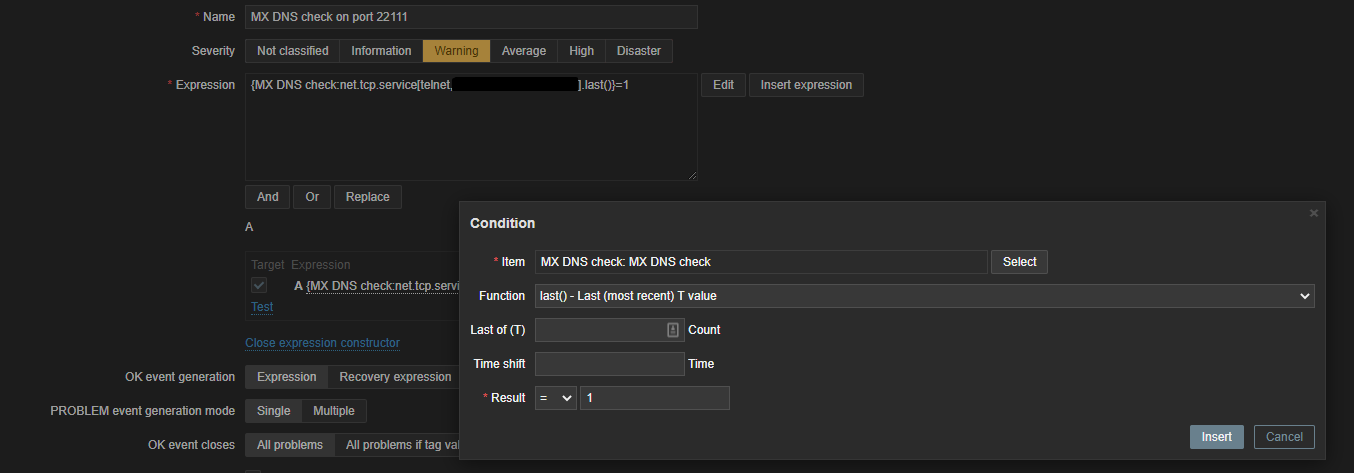Click the Close expression constructor link
Viewport: 1354px width, 473px height.
[x=322, y=343]
